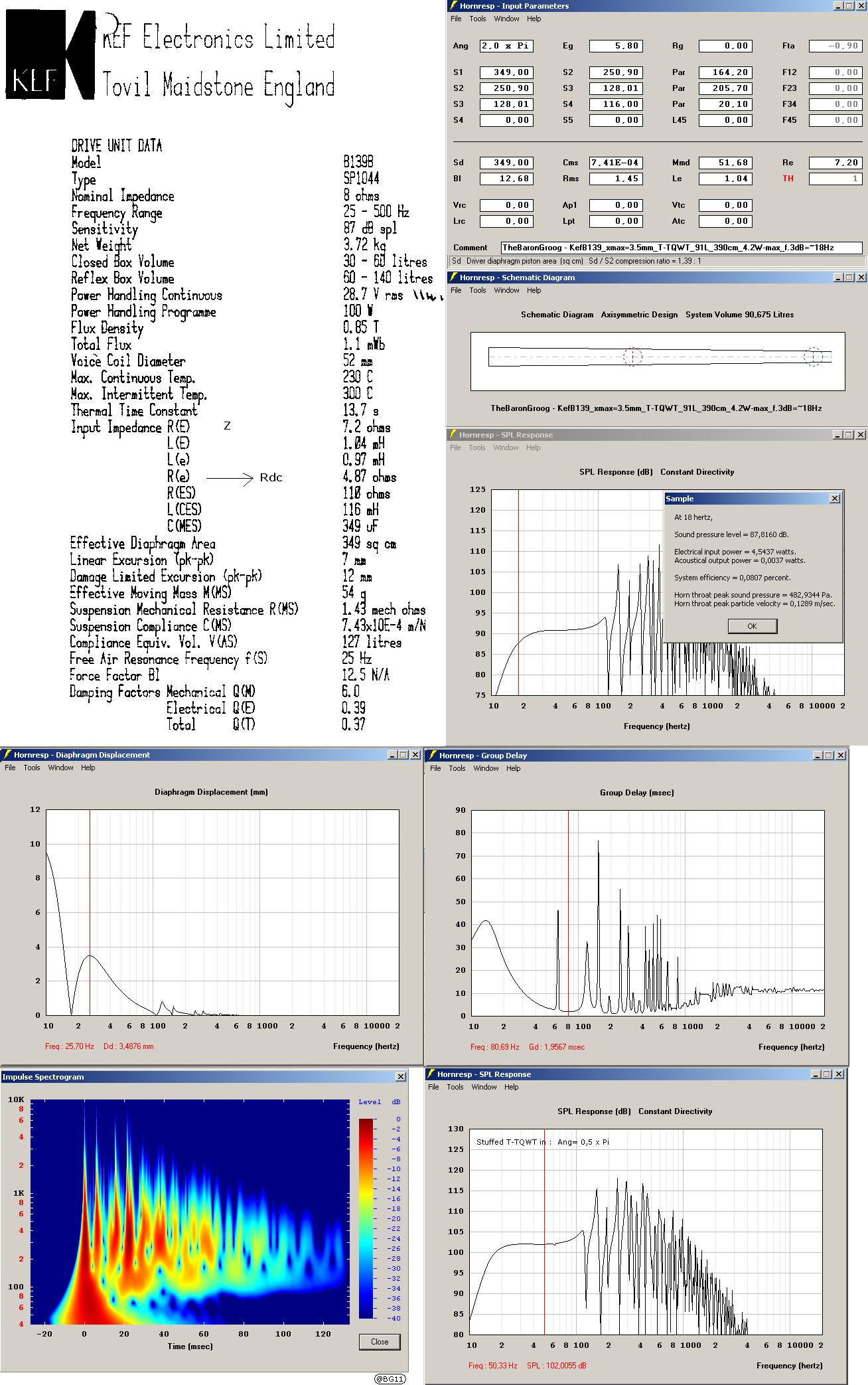
Task: Click the Atc value field
Action: pyautogui.click(x=725, y=221)
